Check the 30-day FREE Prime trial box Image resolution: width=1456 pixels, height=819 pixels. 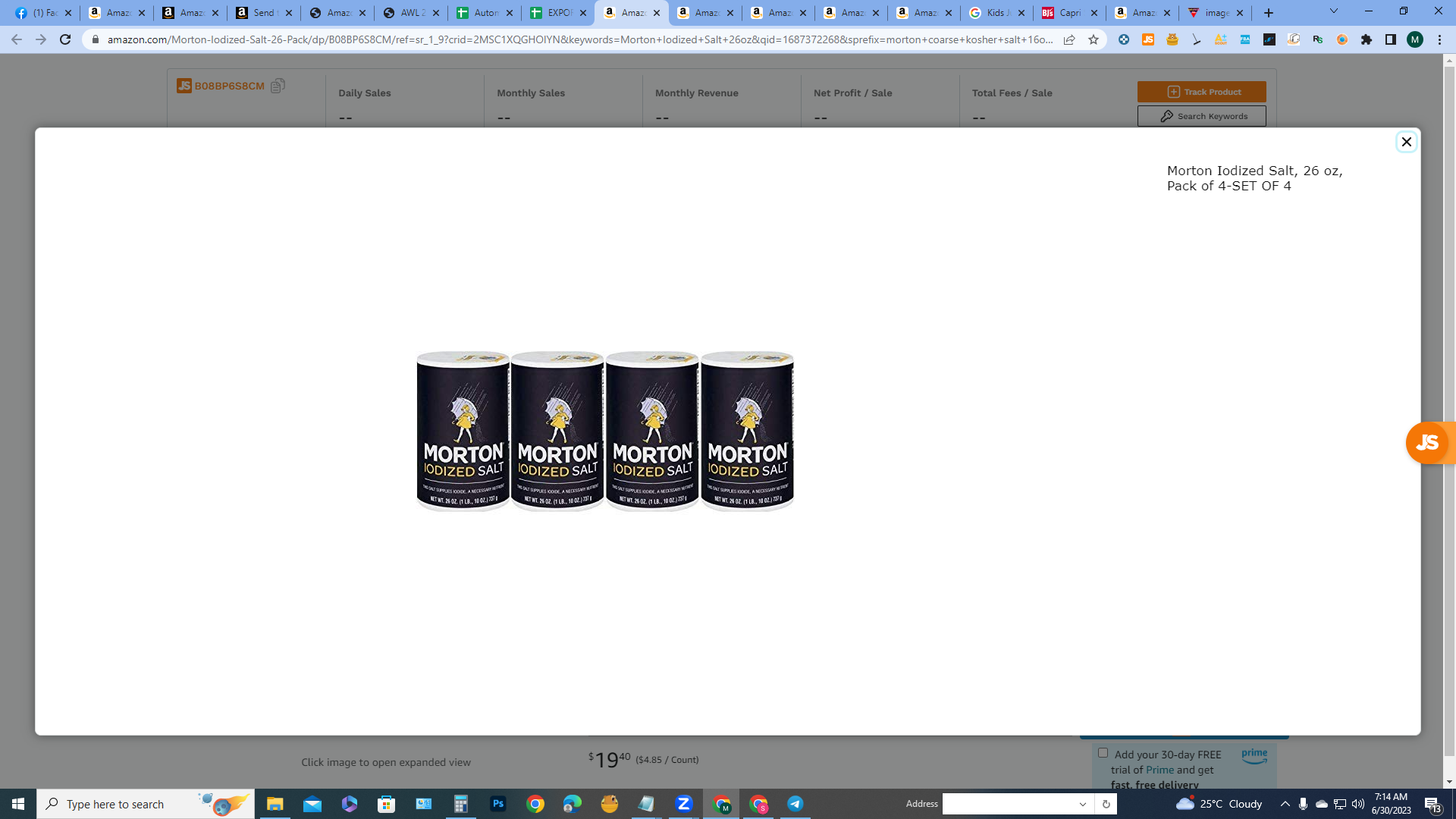click(1103, 753)
